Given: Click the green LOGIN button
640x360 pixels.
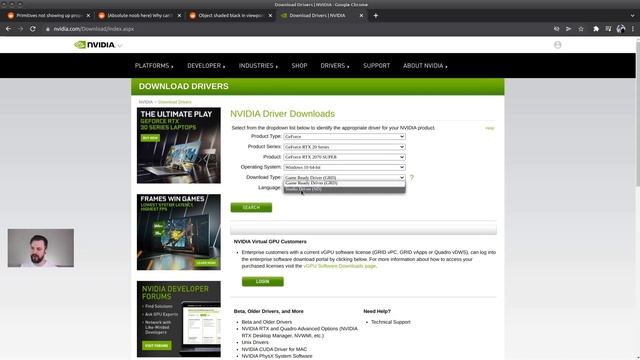Looking at the screenshot, I should pyautogui.click(x=262, y=281).
